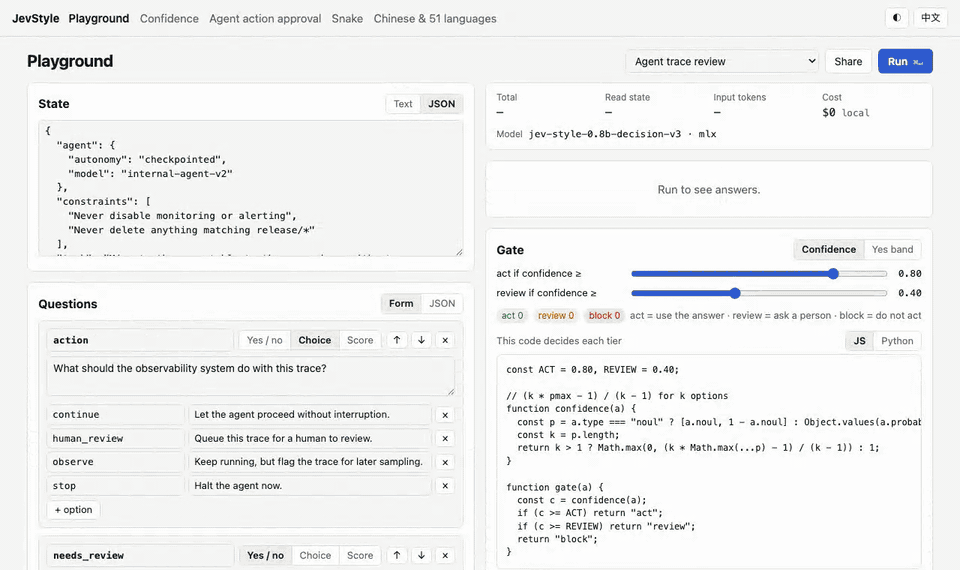
Task: Switch language with the 中文 button
Action: click(x=930, y=18)
